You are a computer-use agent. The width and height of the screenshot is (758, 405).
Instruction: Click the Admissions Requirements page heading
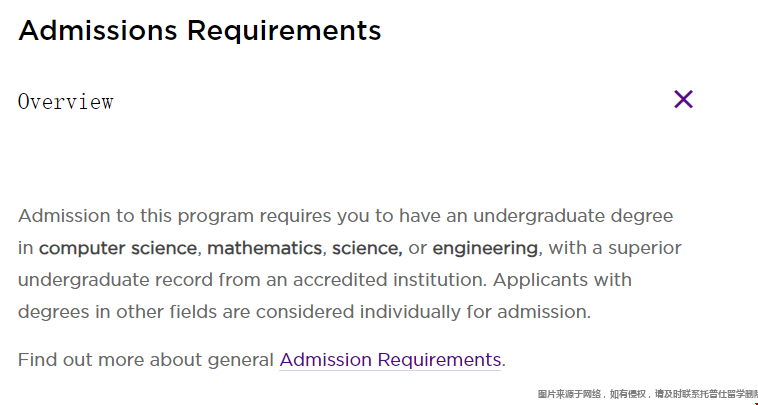200,31
